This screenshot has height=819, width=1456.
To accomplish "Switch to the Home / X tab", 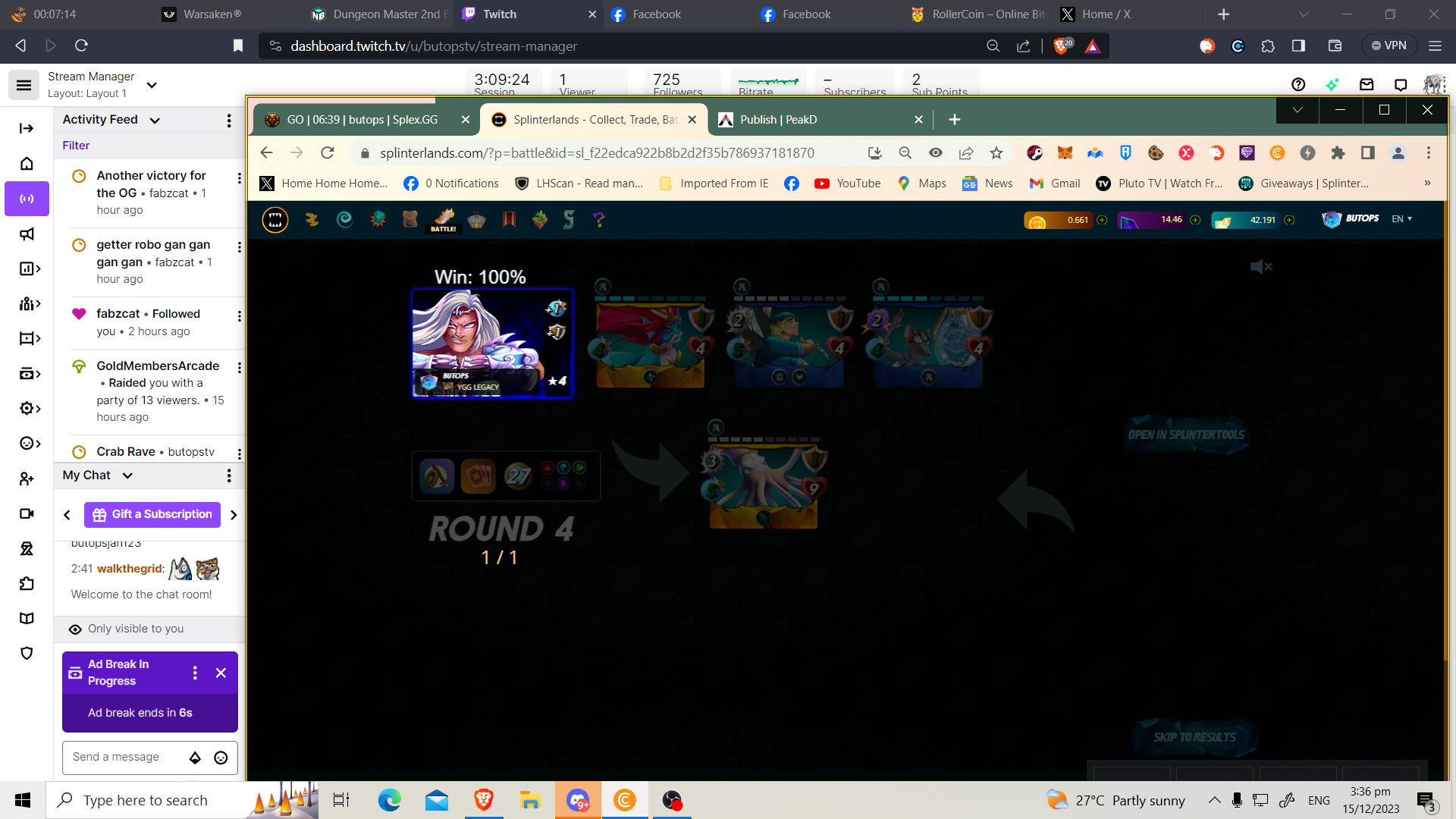I will 1106,14.
